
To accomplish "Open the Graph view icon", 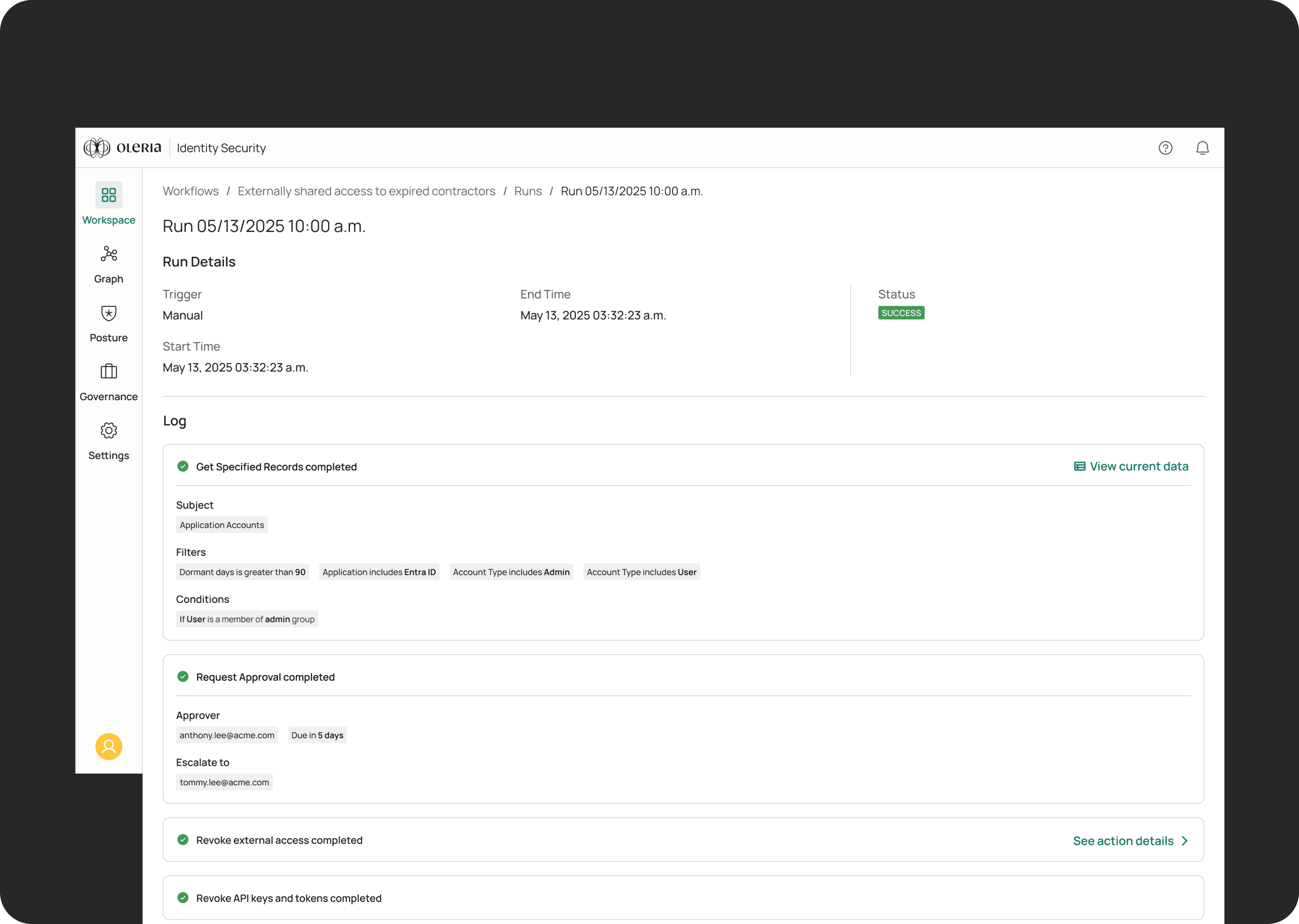I will click(x=108, y=254).
